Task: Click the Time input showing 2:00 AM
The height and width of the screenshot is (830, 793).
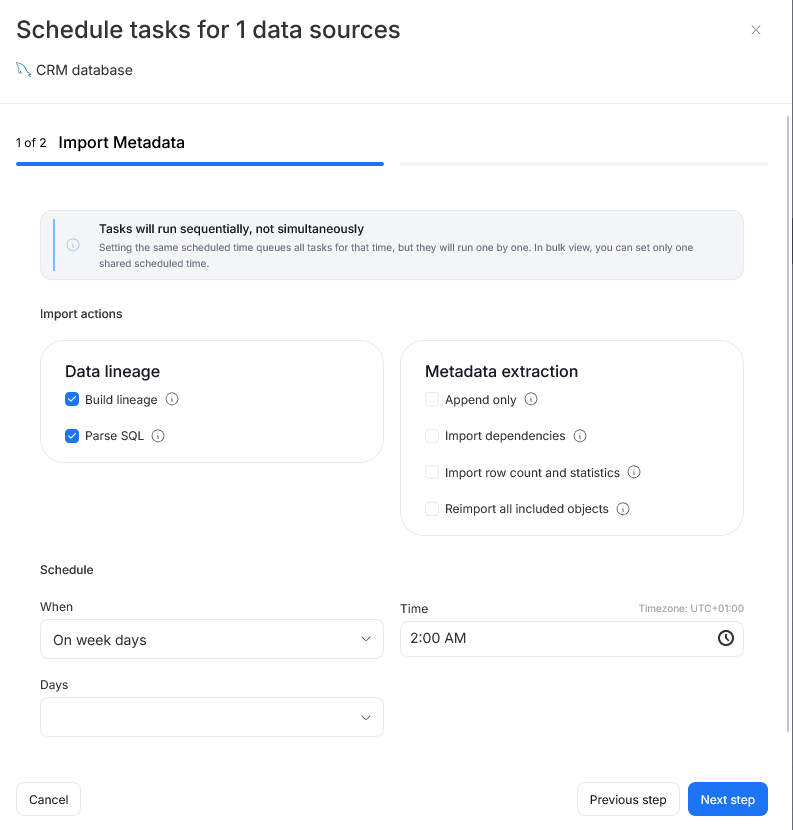Action: 550,638
